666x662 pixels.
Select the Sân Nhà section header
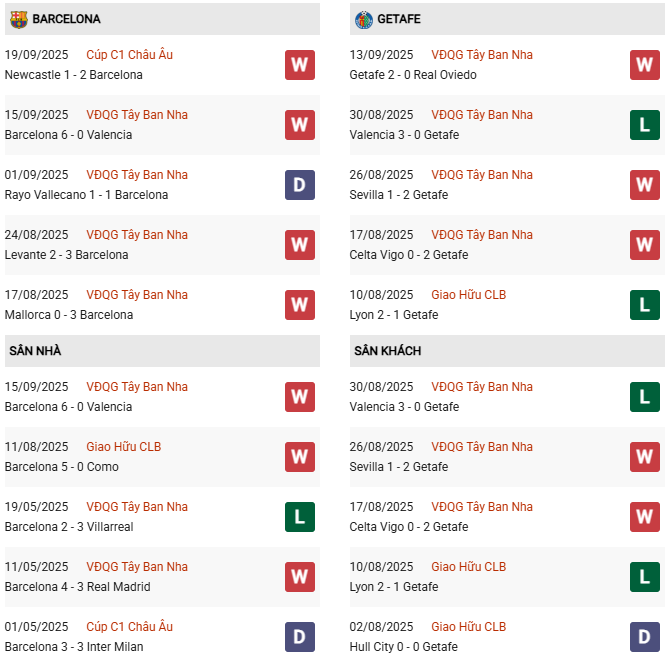[x=162, y=351]
